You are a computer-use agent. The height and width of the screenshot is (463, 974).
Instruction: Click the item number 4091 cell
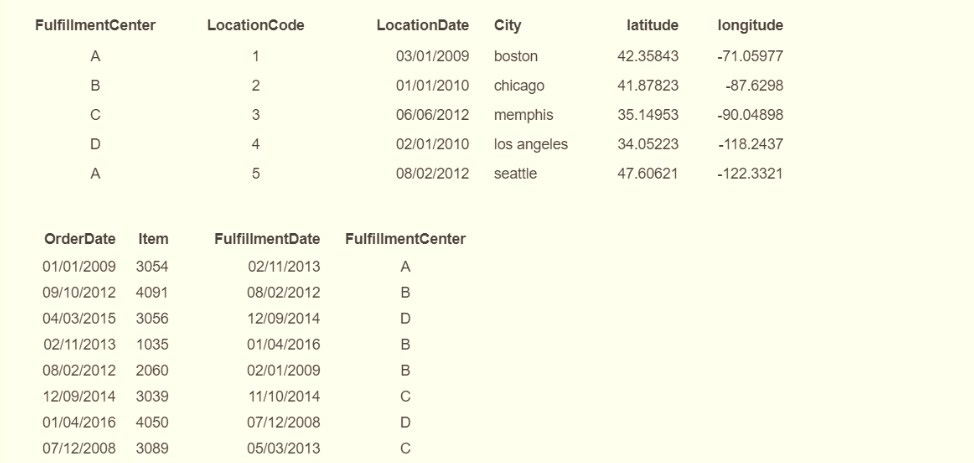(x=153, y=293)
